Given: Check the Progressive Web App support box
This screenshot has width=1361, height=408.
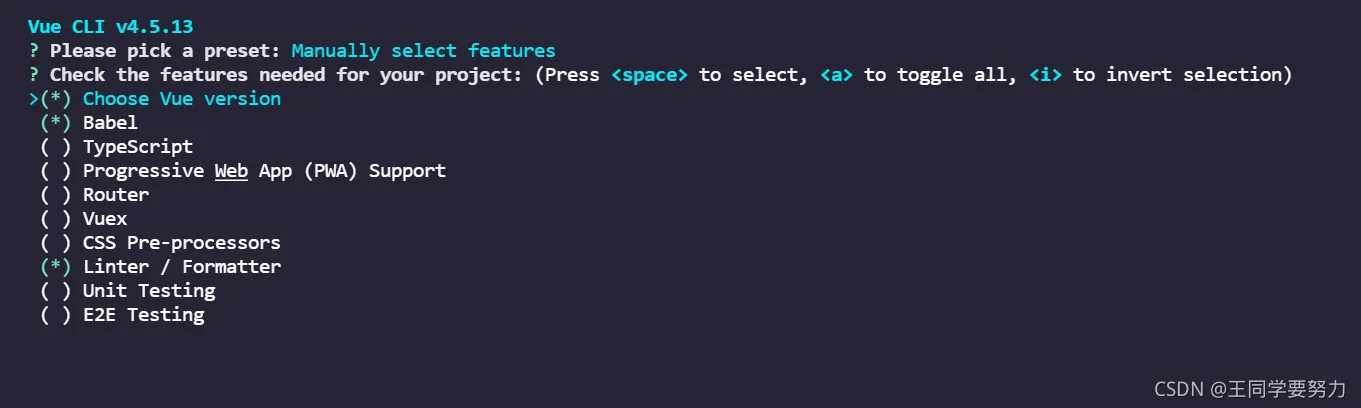Looking at the screenshot, I should pos(55,171).
